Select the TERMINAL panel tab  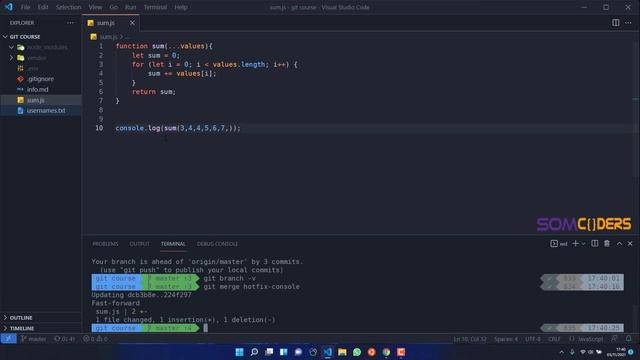(173, 244)
